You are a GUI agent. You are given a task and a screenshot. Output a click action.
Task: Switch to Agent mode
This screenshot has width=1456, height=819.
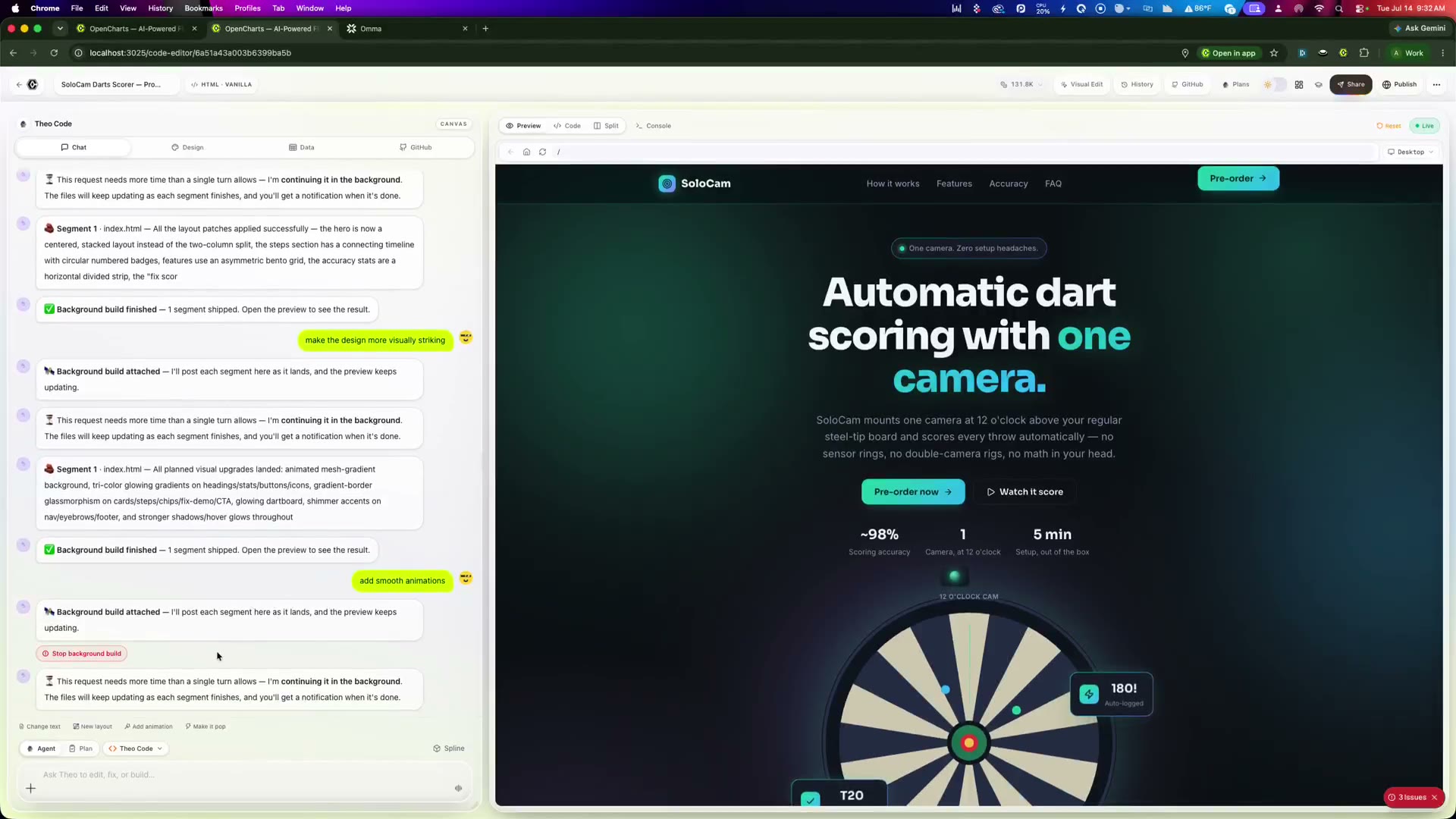pyautogui.click(x=41, y=748)
